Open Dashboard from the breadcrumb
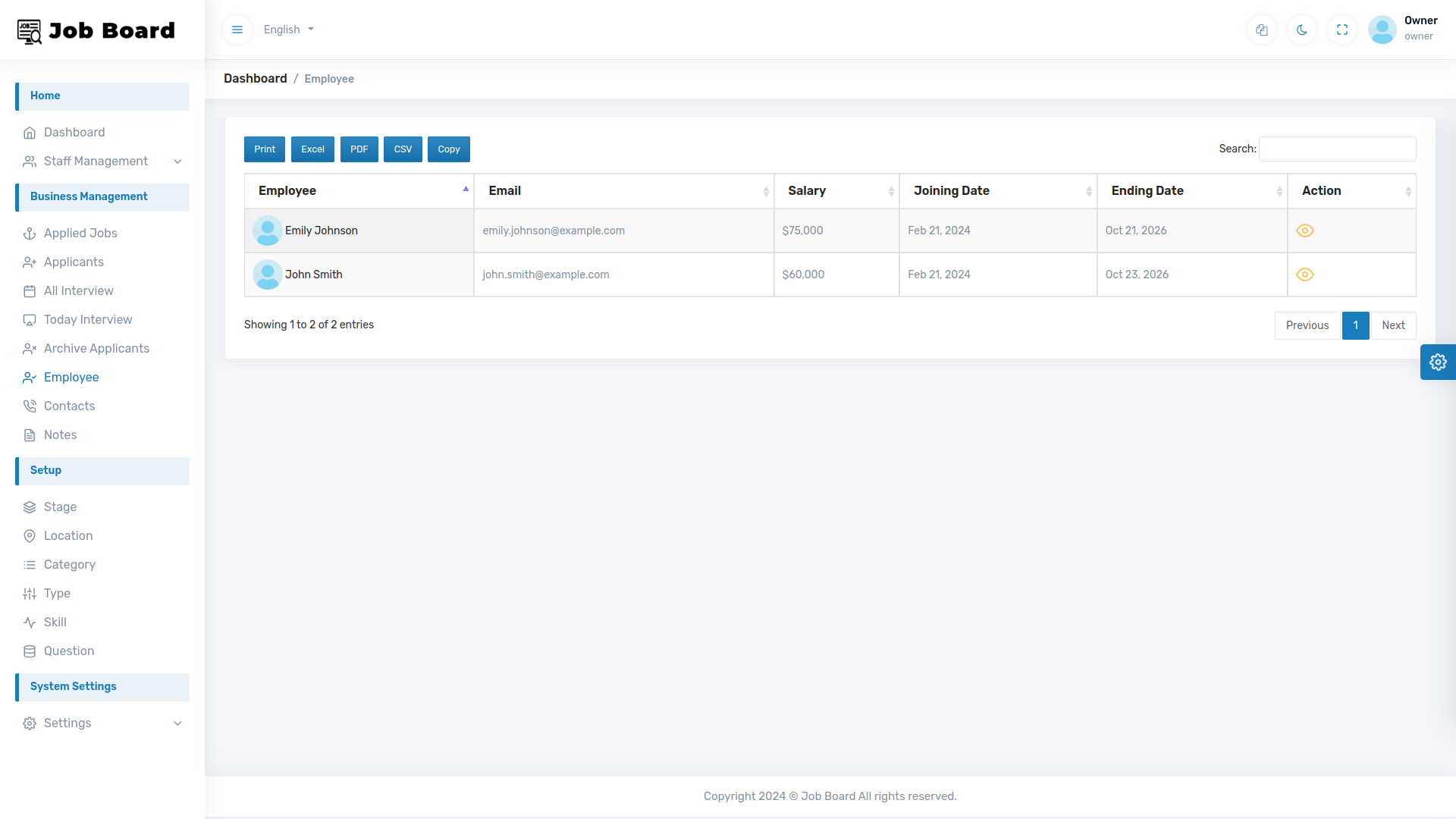Viewport: 1456px width, 819px height. 255,78
